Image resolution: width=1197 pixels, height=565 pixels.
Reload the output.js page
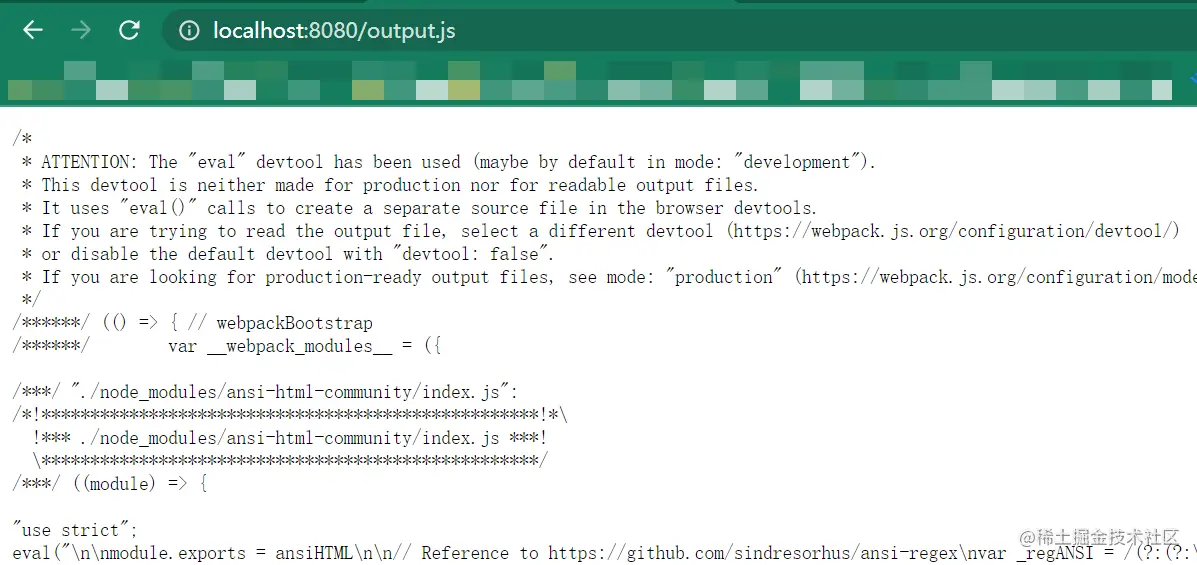pyautogui.click(x=130, y=30)
